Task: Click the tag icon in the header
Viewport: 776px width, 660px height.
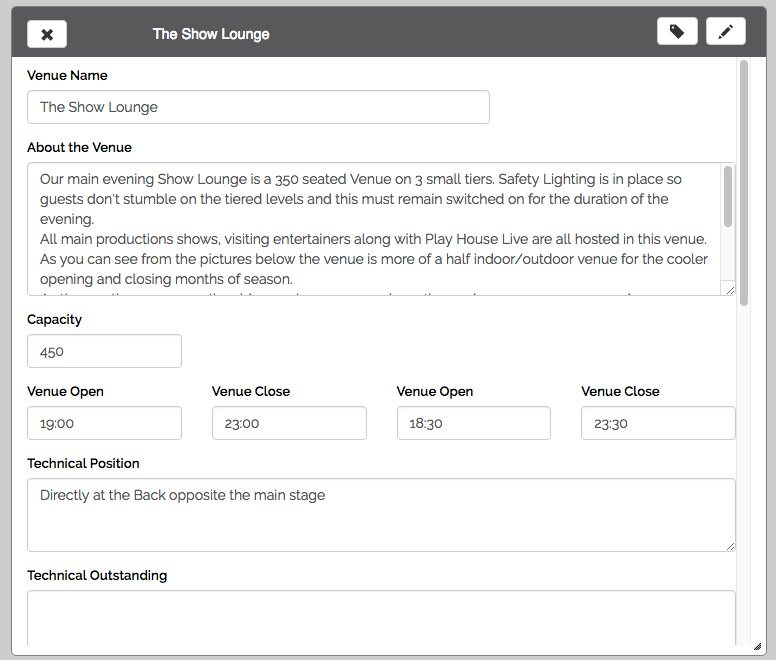Action: coord(677,32)
